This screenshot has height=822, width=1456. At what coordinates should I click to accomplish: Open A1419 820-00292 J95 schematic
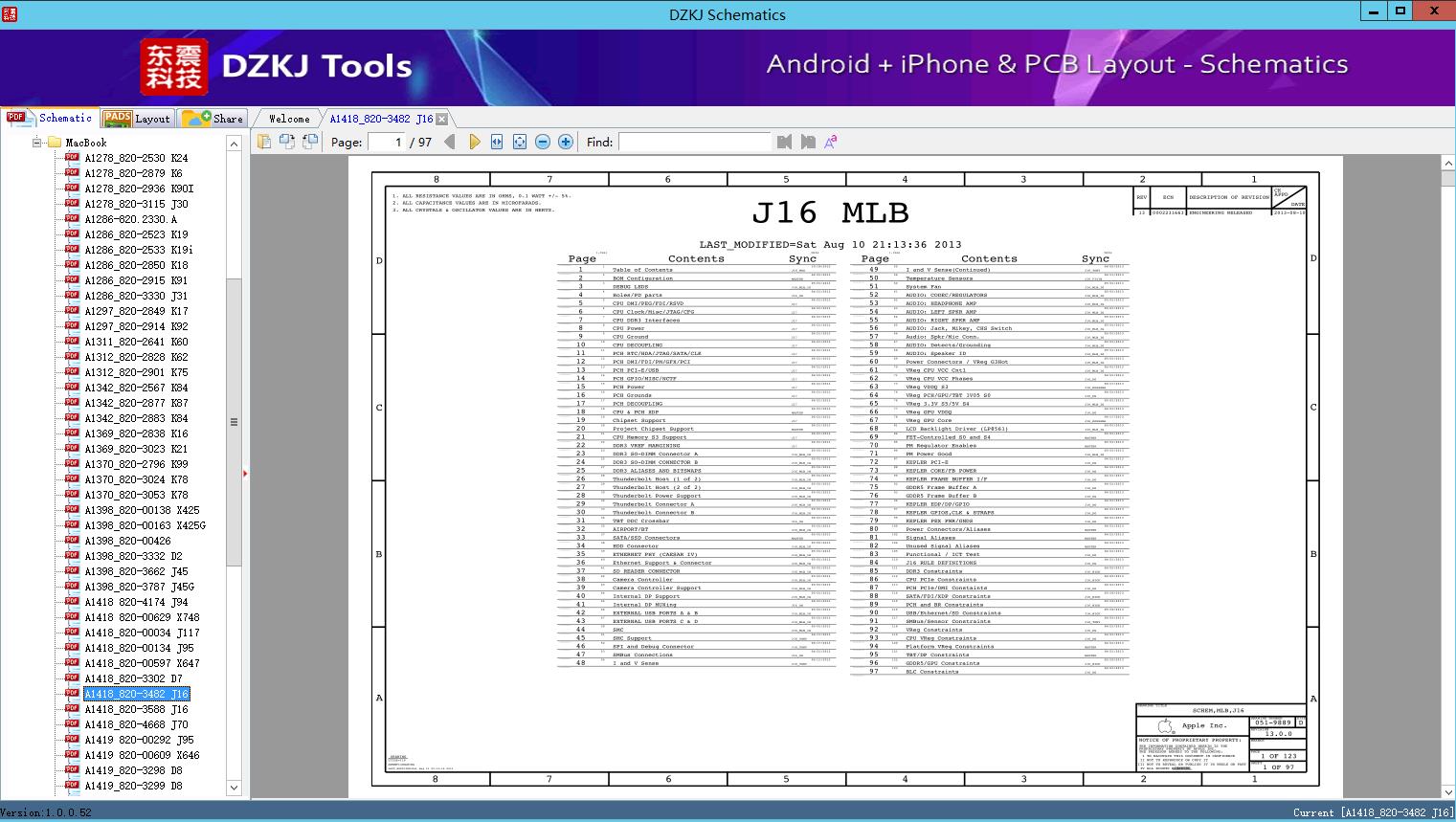click(139, 740)
